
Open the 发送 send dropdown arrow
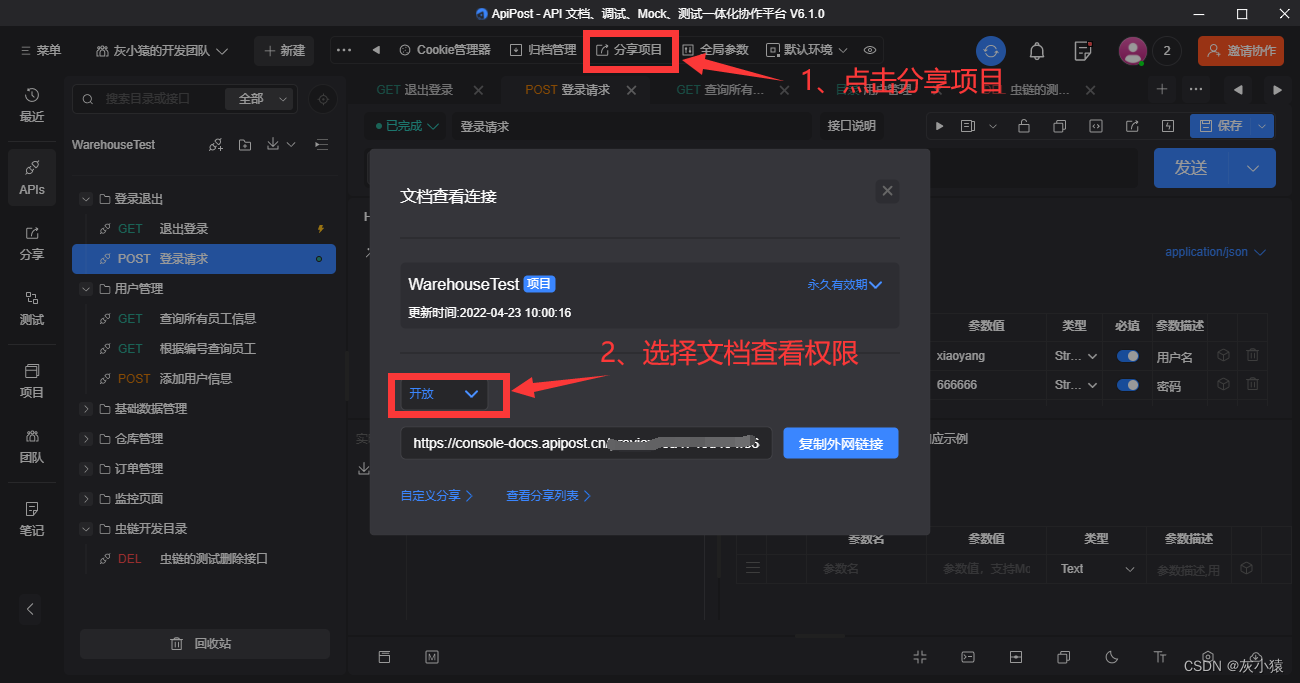pos(1253,168)
